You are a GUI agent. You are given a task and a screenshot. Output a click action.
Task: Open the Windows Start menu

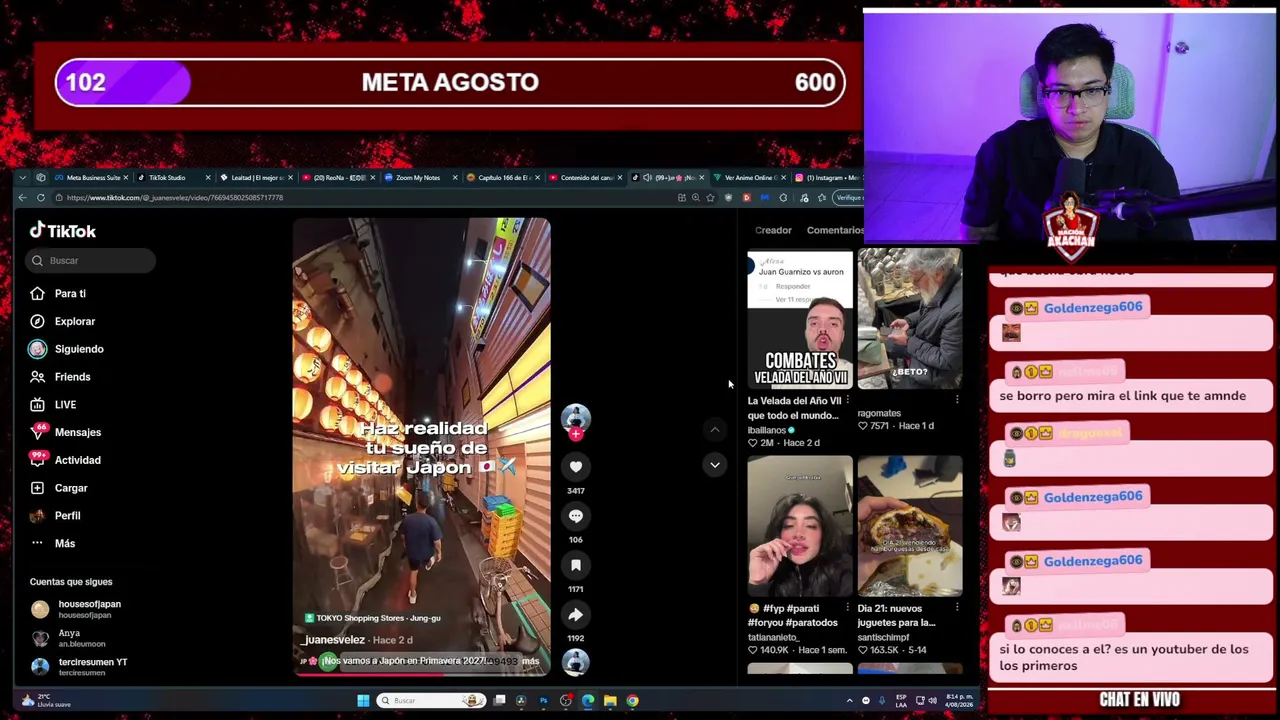point(363,701)
